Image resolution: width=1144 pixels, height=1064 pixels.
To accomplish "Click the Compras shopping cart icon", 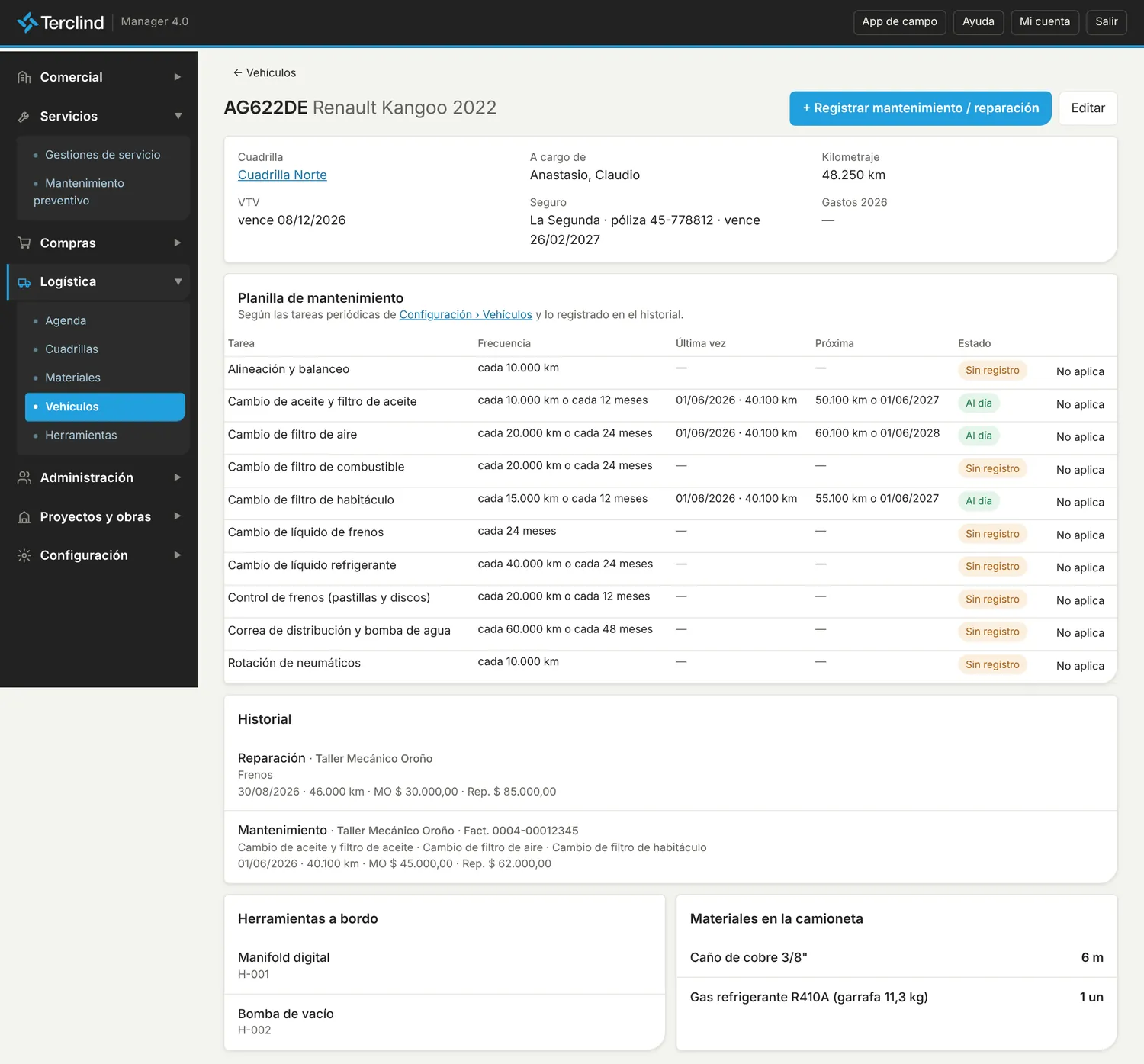I will (24, 243).
